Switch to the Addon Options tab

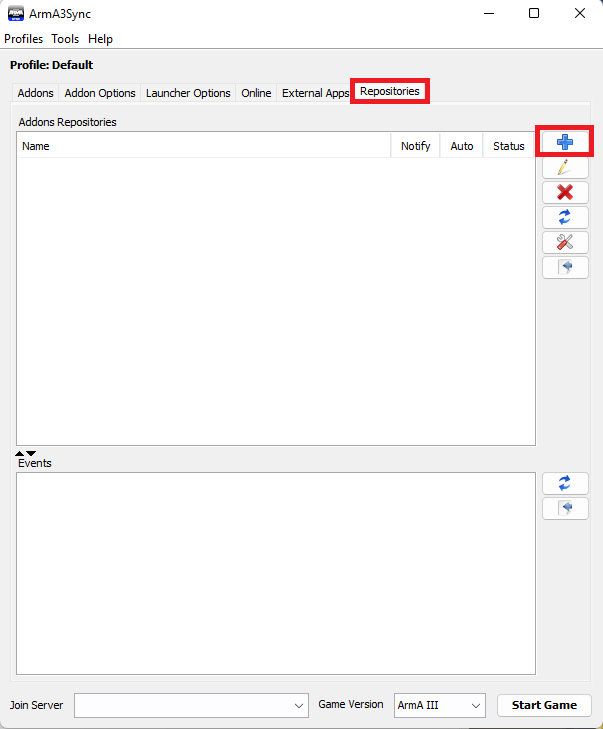(x=100, y=93)
